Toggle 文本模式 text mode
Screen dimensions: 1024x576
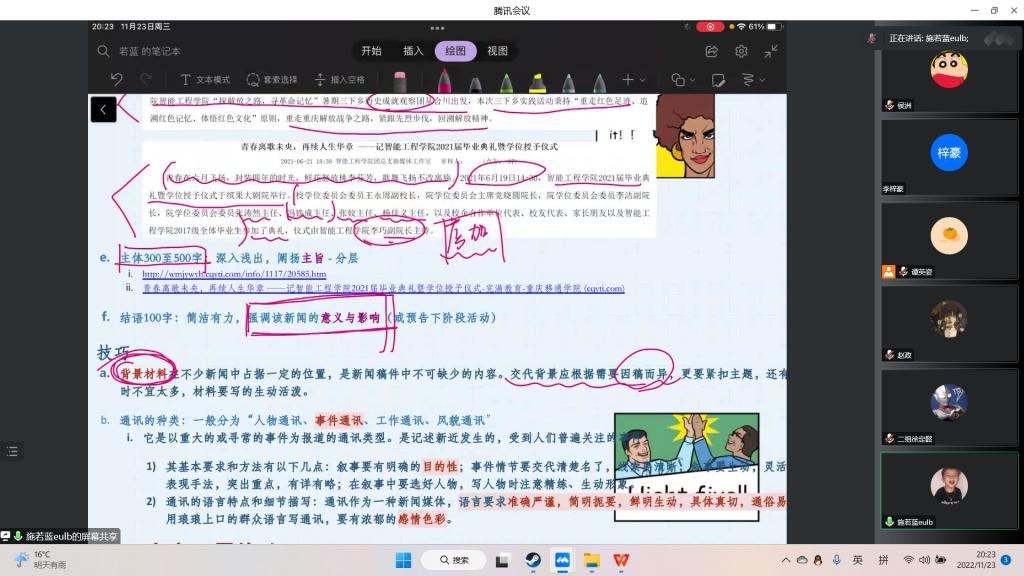[204, 80]
